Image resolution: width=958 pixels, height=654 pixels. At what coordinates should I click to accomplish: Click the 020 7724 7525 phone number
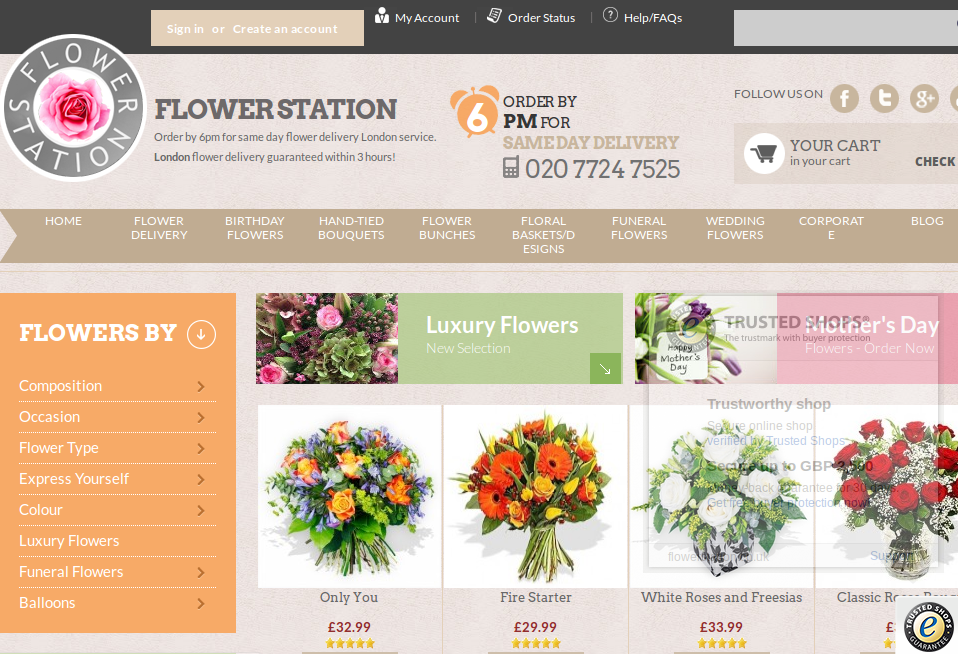pyautogui.click(x=602, y=169)
